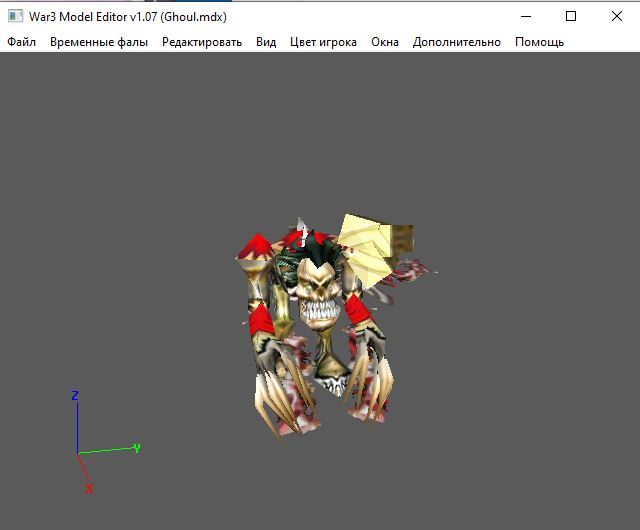Maximize the War3 Model Editor window

pos(571,16)
